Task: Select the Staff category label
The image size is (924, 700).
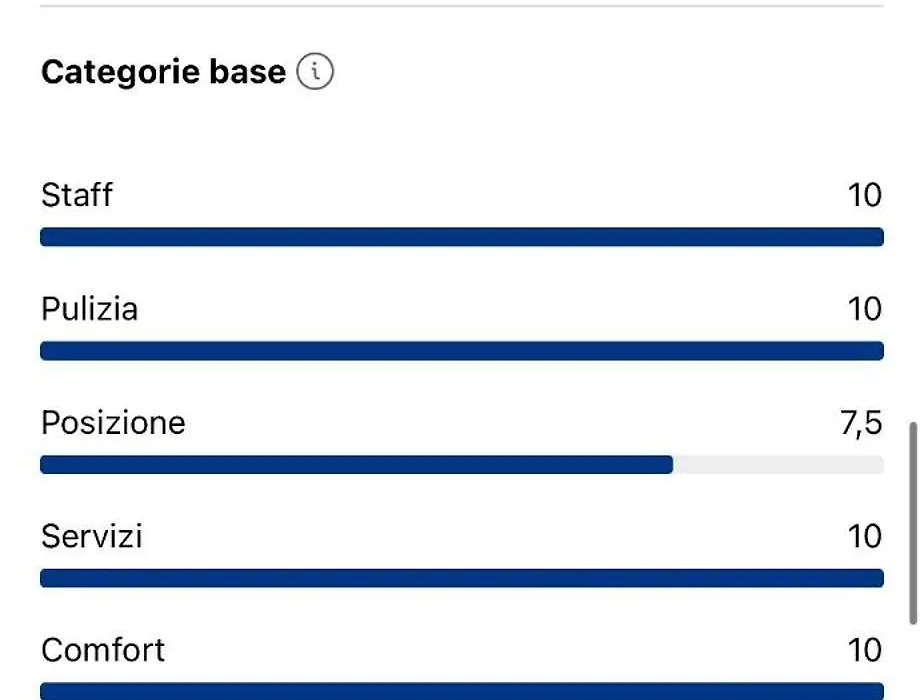Action: click(77, 194)
